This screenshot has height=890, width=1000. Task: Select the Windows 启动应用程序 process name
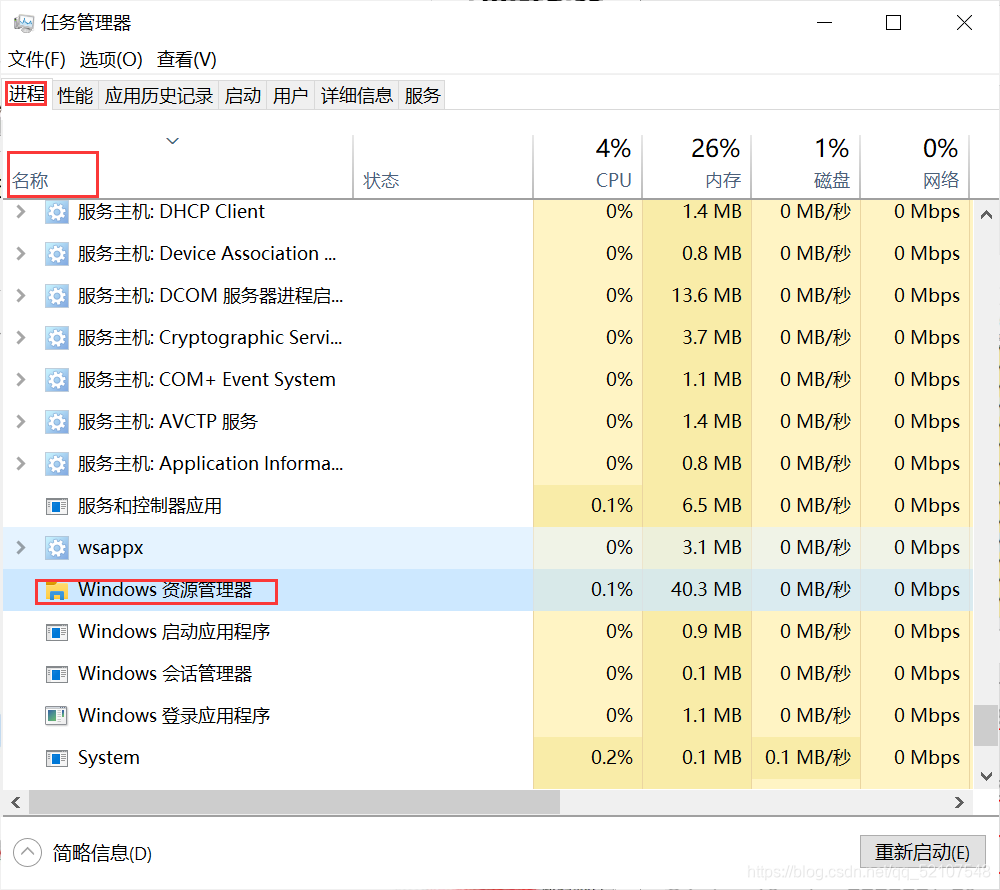click(x=174, y=632)
